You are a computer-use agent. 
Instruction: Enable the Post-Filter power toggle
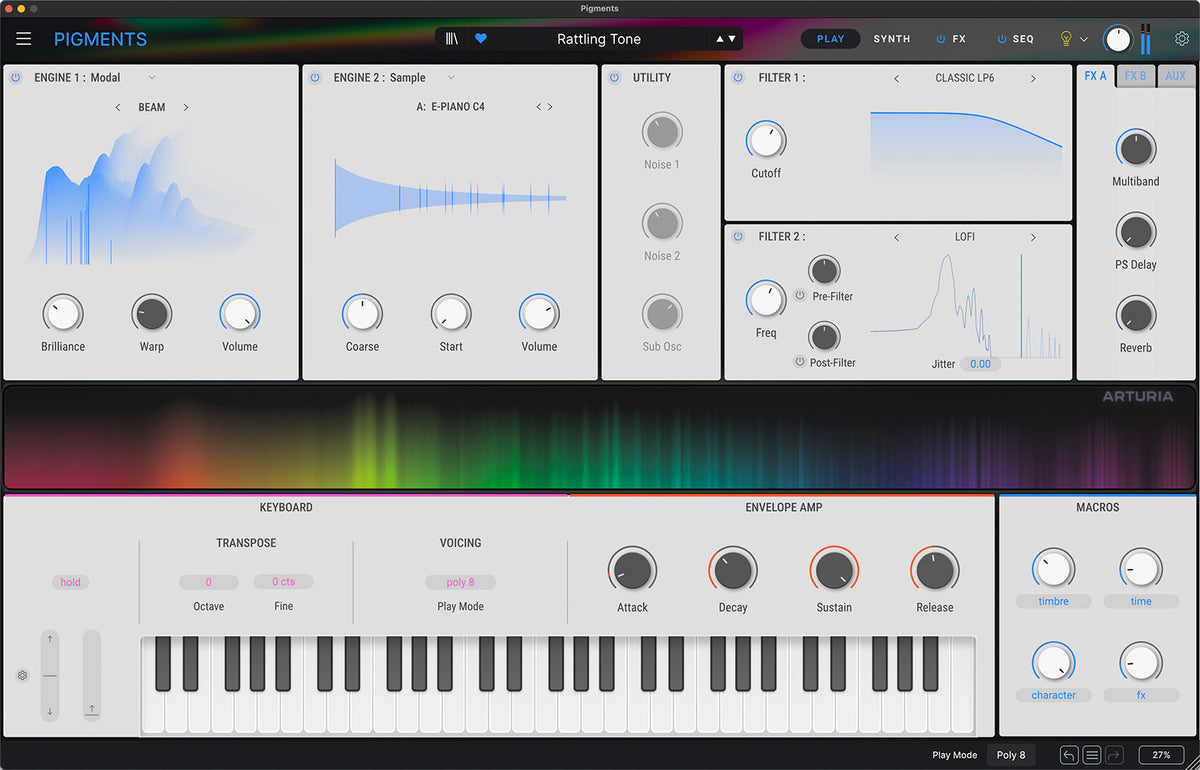point(799,362)
